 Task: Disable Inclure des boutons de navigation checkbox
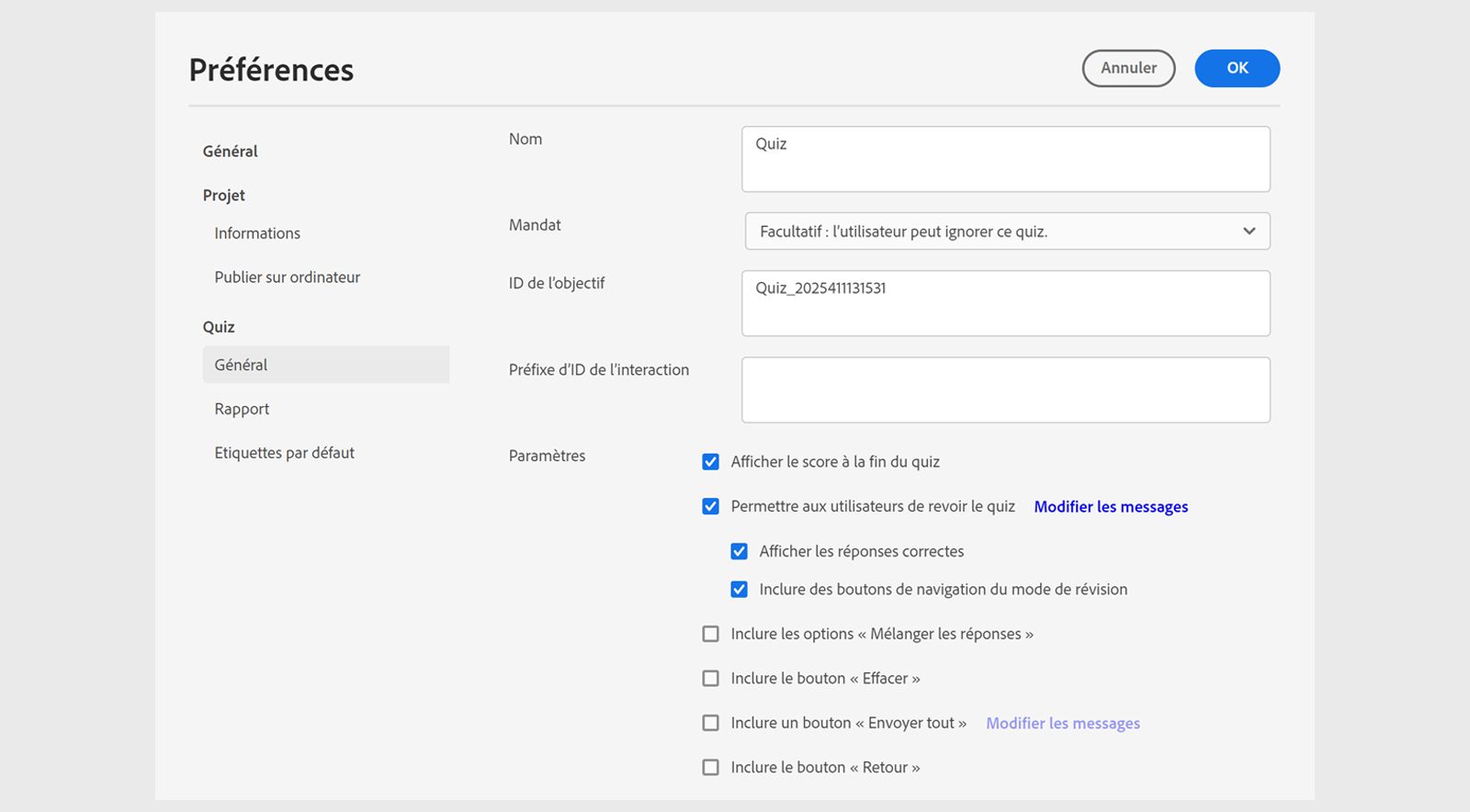739,590
